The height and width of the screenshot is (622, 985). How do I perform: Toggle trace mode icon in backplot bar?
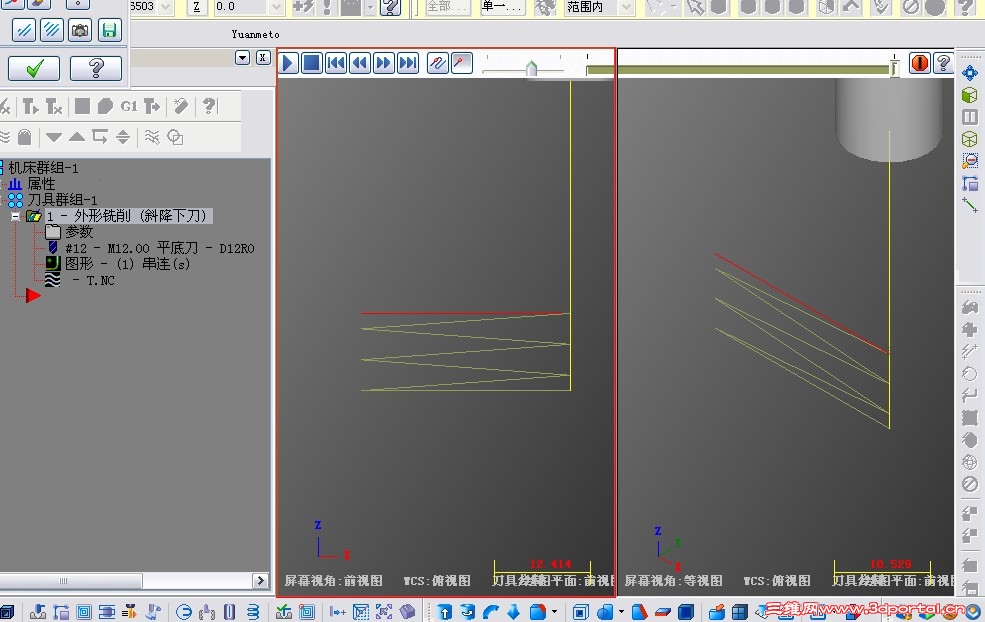(438, 63)
